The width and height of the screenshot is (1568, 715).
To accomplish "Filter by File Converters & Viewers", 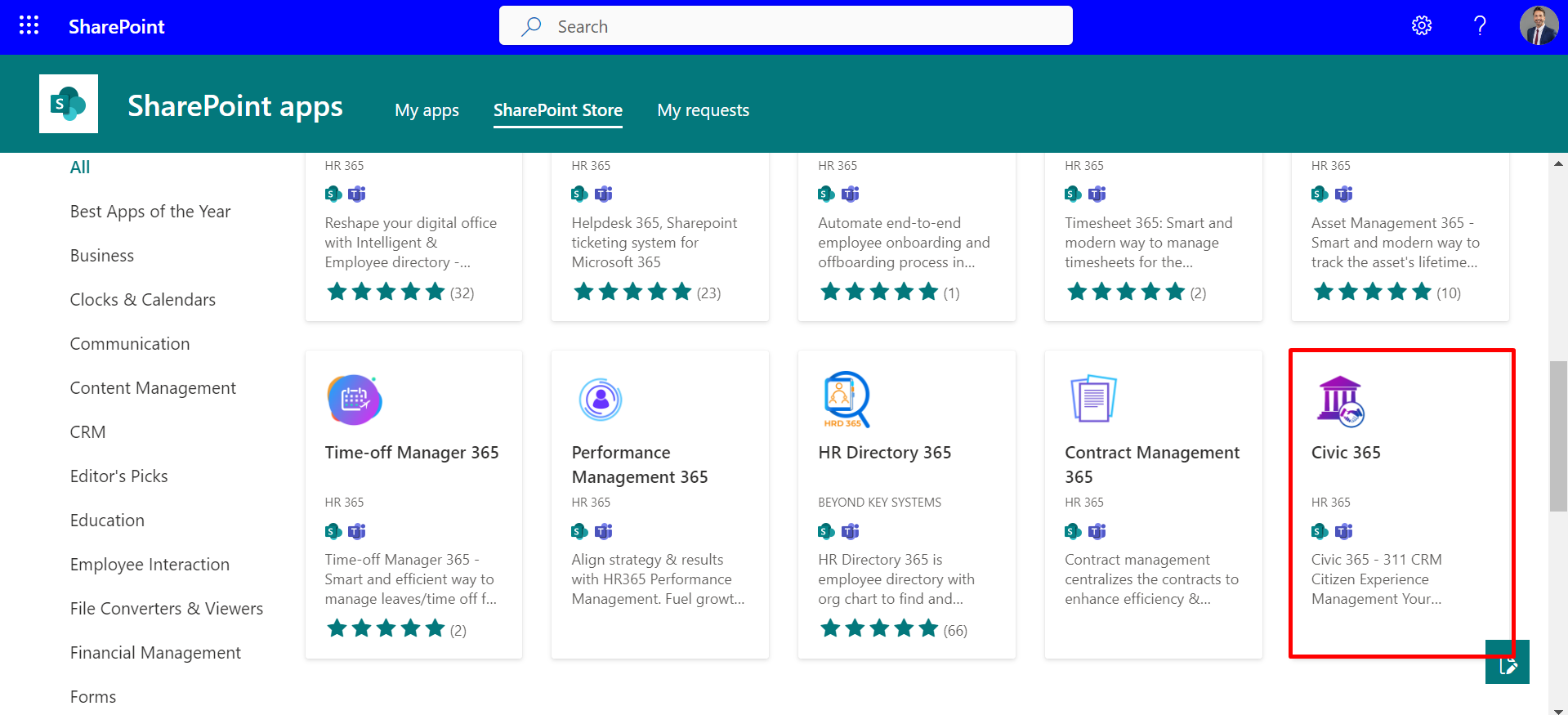I will point(167,609).
